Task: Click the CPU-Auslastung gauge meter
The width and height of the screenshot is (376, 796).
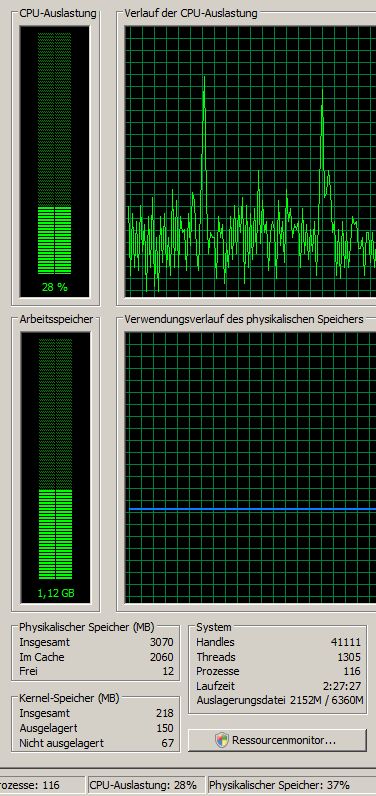Action: [55, 161]
